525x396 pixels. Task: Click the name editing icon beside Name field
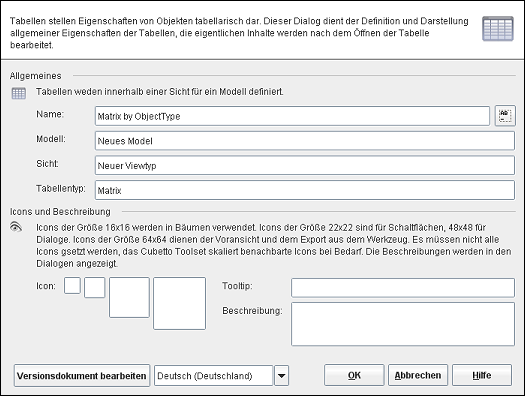505,116
